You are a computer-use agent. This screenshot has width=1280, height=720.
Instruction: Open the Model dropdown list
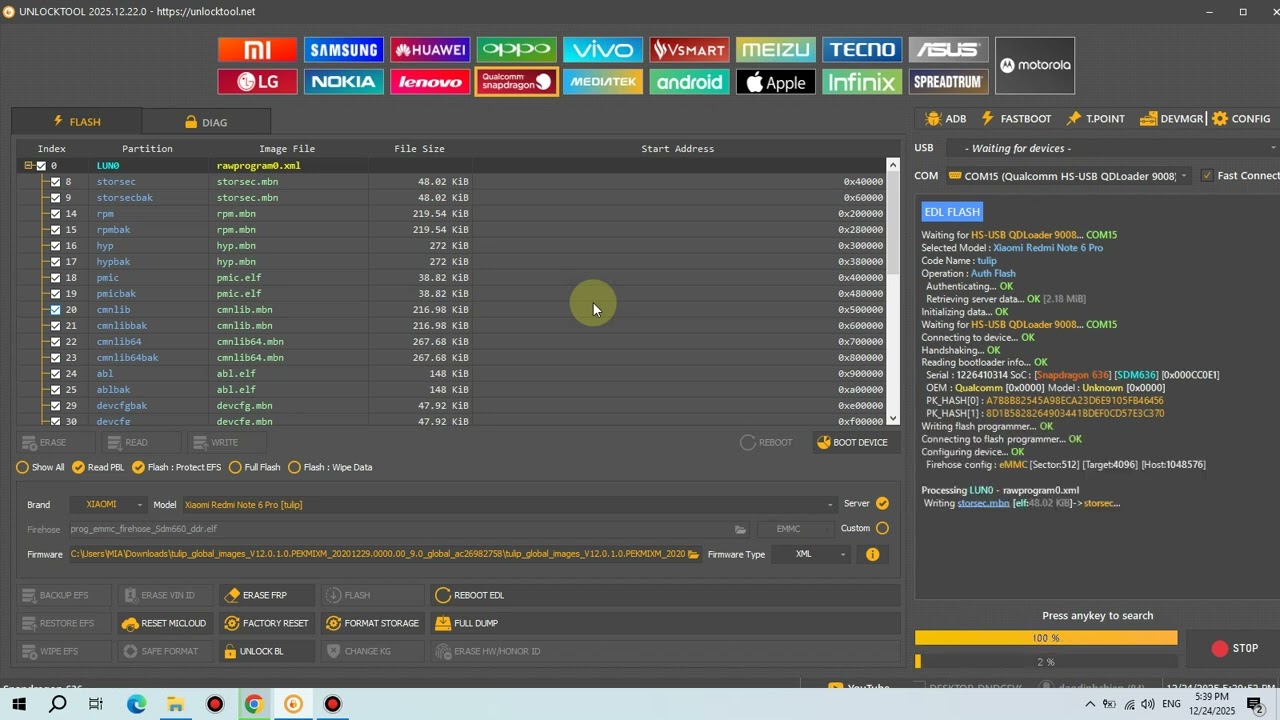tap(508, 505)
